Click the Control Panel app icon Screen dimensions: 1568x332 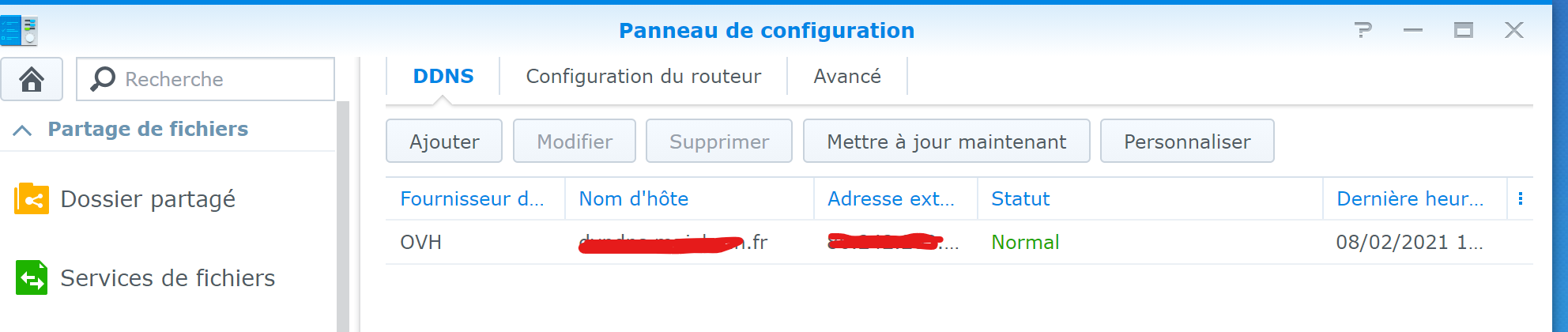point(19,30)
